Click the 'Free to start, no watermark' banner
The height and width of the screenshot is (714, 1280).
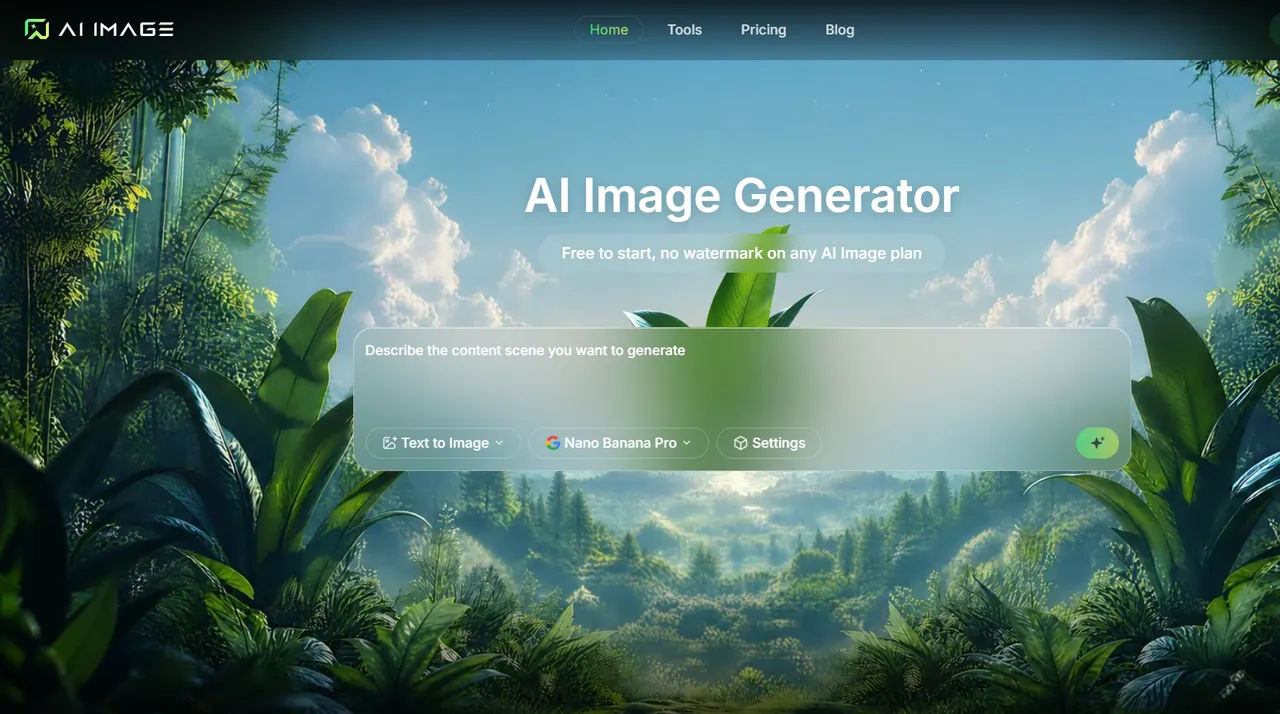pos(741,253)
